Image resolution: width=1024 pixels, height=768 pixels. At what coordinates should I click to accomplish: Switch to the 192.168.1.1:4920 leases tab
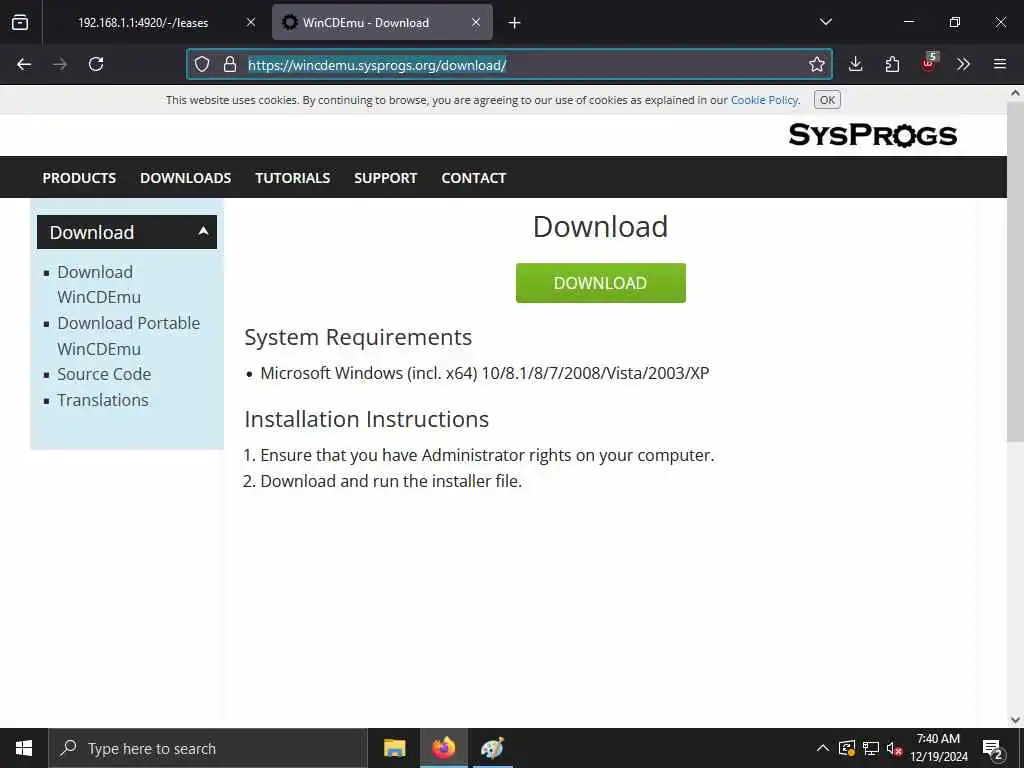[x=143, y=22]
